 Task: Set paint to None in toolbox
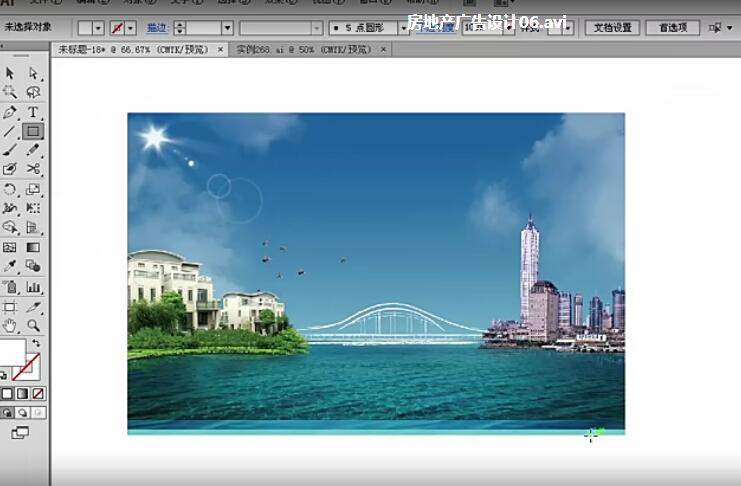pyautogui.click(x=38, y=393)
